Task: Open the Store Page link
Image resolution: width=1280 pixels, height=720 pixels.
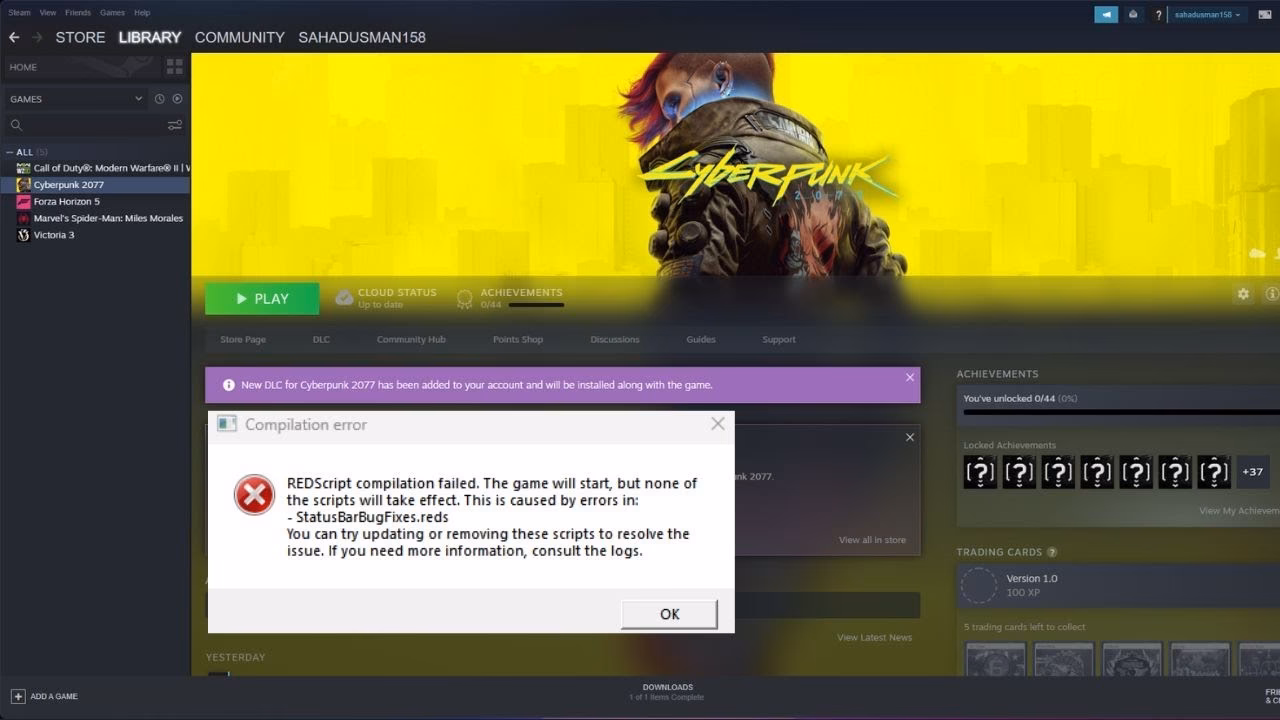Action: click(x=243, y=340)
